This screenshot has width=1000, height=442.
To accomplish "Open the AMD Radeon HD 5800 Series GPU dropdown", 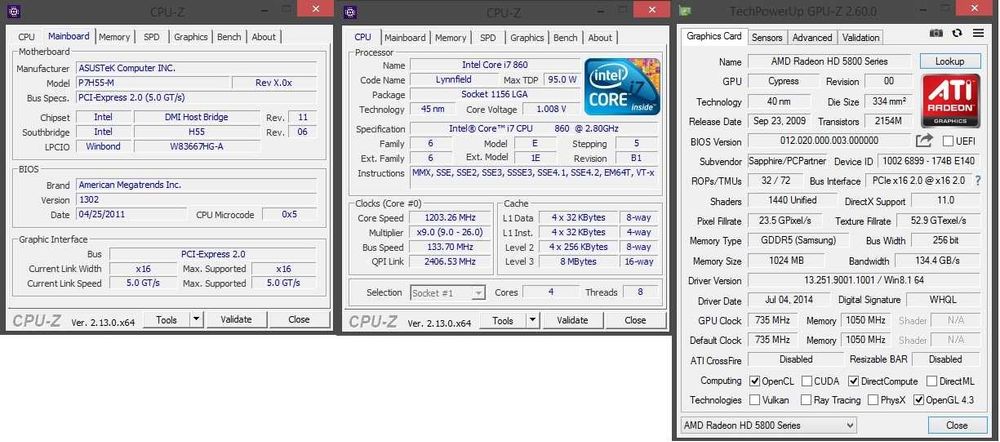I will [x=768, y=425].
